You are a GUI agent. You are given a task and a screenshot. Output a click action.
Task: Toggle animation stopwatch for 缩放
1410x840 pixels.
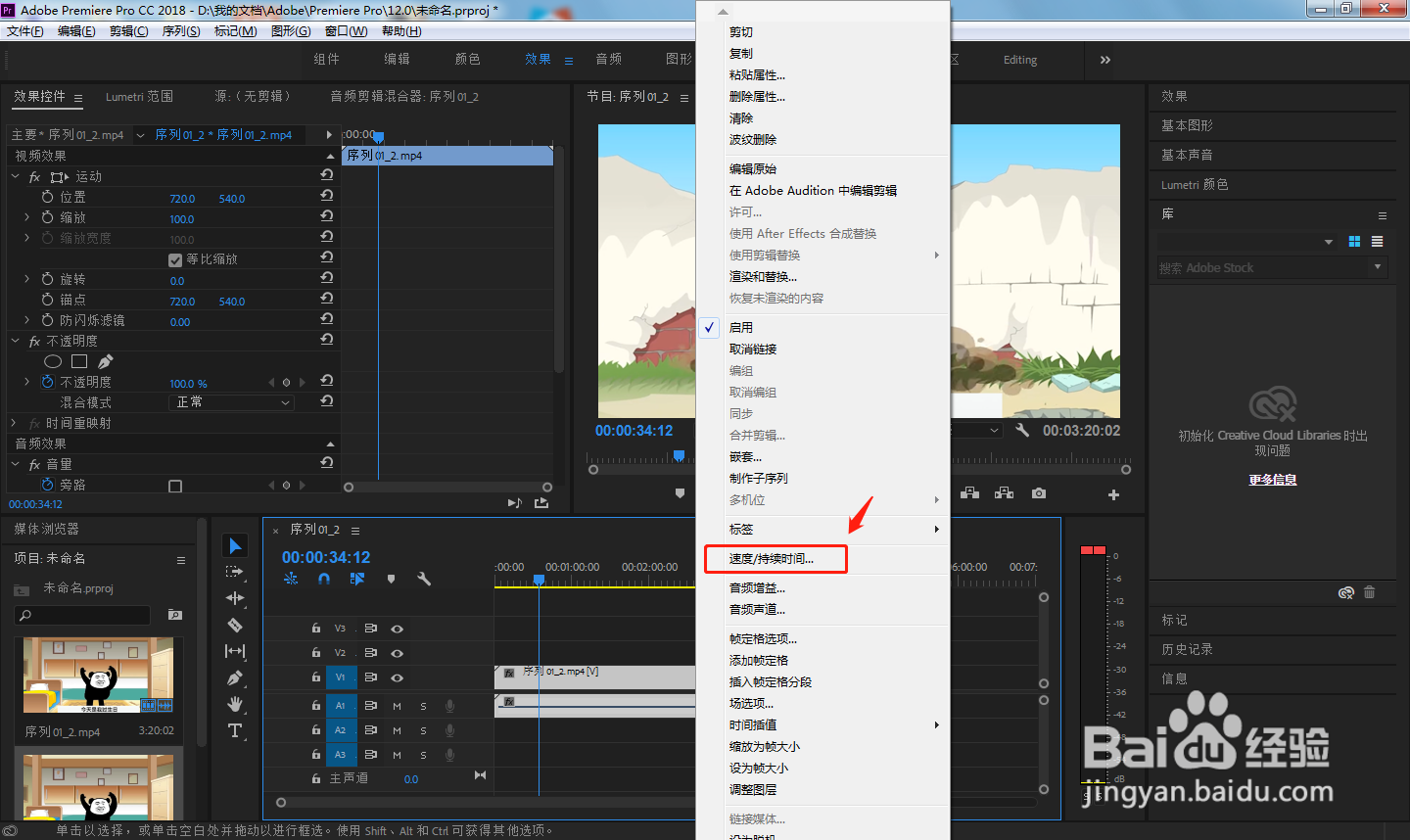(x=47, y=217)
